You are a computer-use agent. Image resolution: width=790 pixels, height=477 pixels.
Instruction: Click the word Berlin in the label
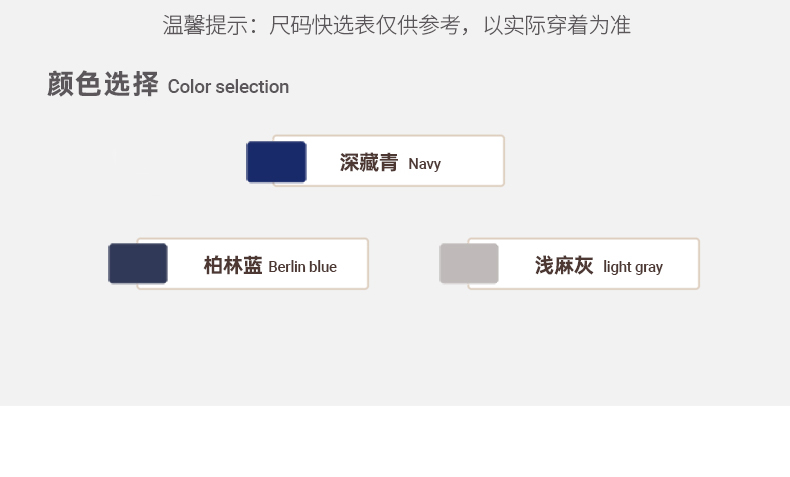[x=286, y=267]
